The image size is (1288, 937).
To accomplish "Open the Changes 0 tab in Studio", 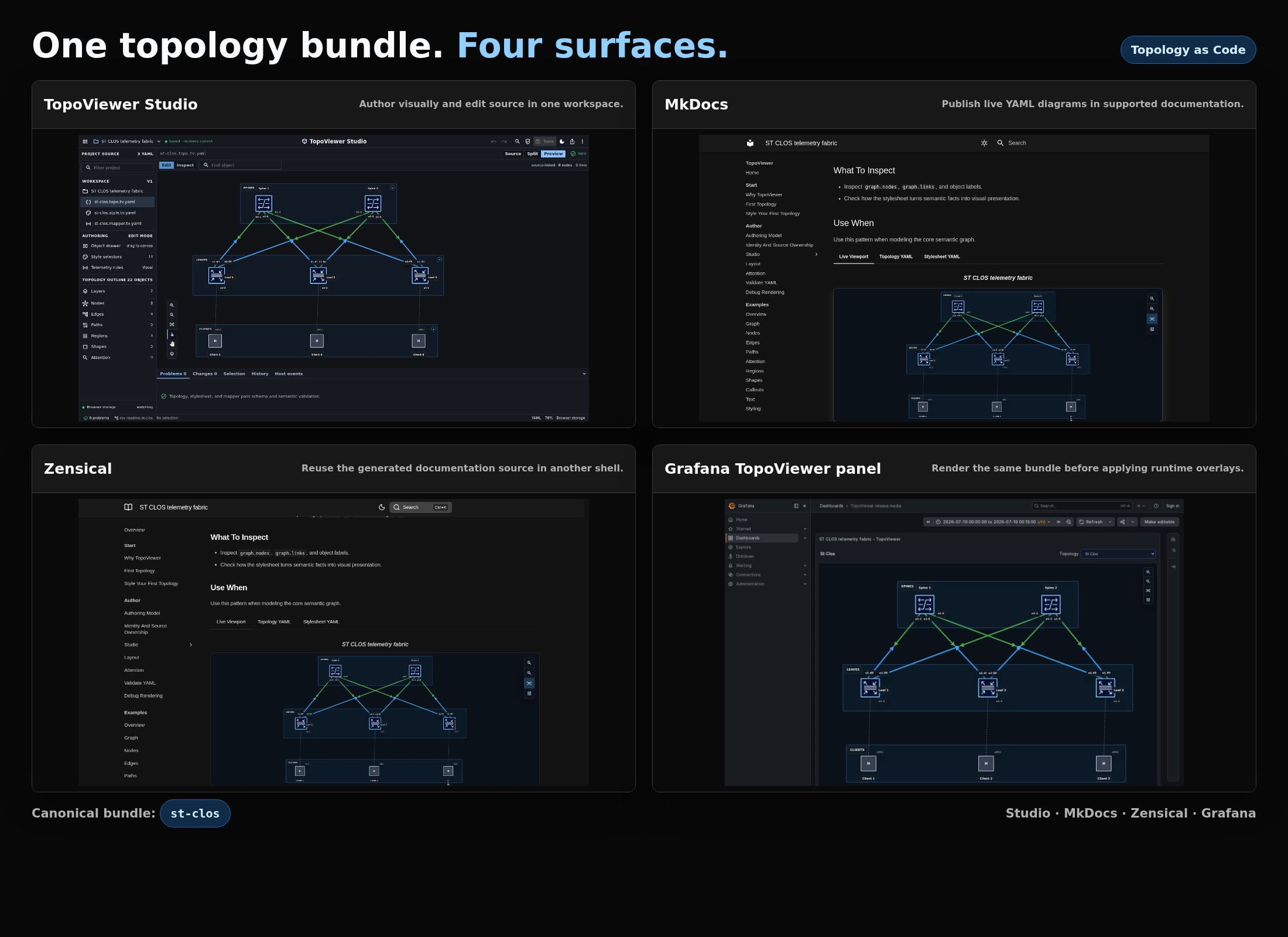I will point(205,374).
